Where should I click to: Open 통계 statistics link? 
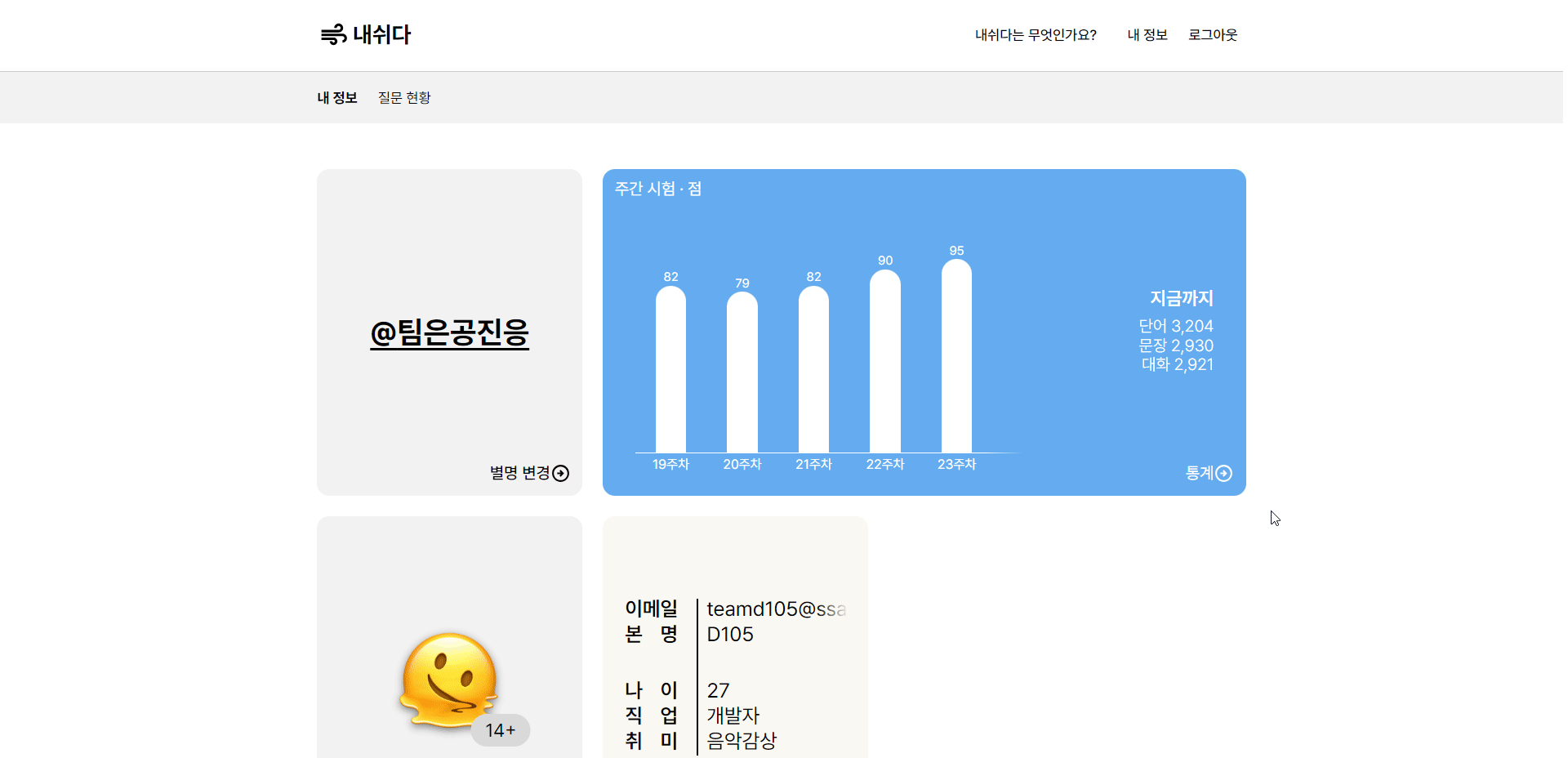[1199, 474]
